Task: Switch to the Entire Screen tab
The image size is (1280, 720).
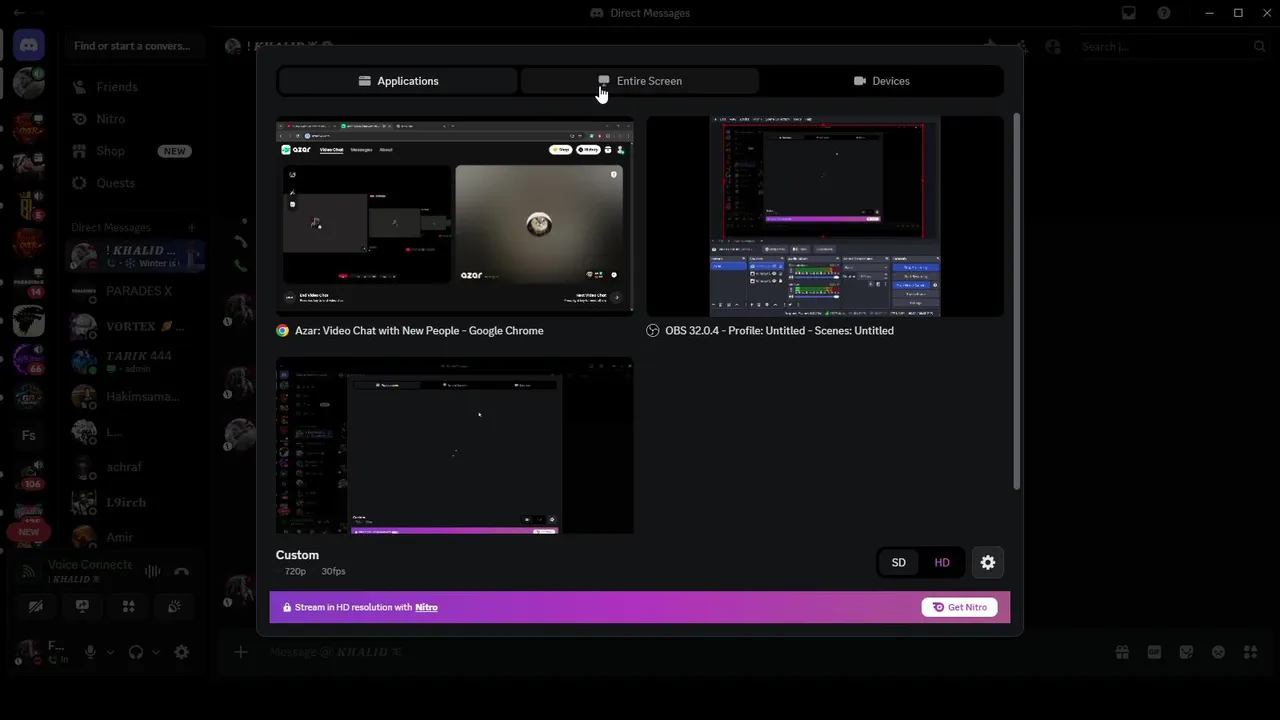Action: tap(640, 81)
